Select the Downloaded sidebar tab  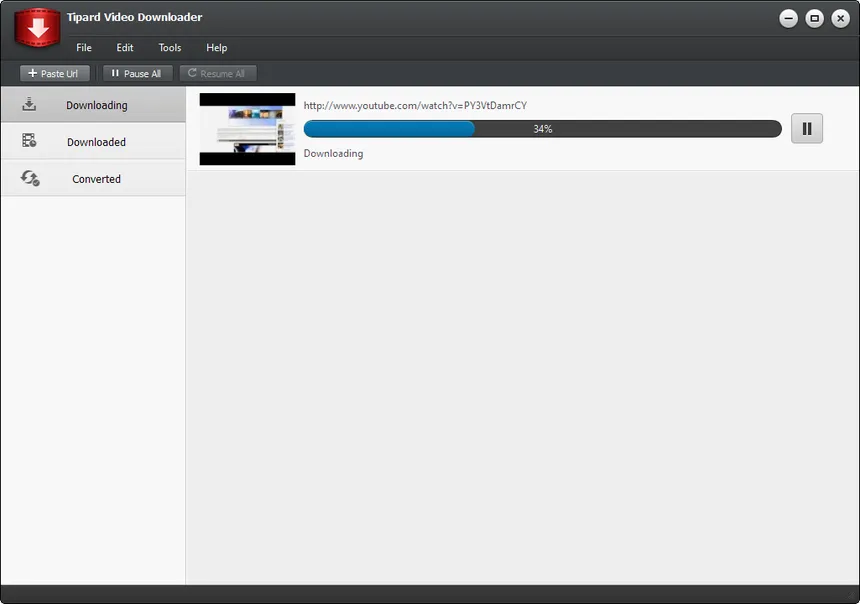[x=93, y=142]
